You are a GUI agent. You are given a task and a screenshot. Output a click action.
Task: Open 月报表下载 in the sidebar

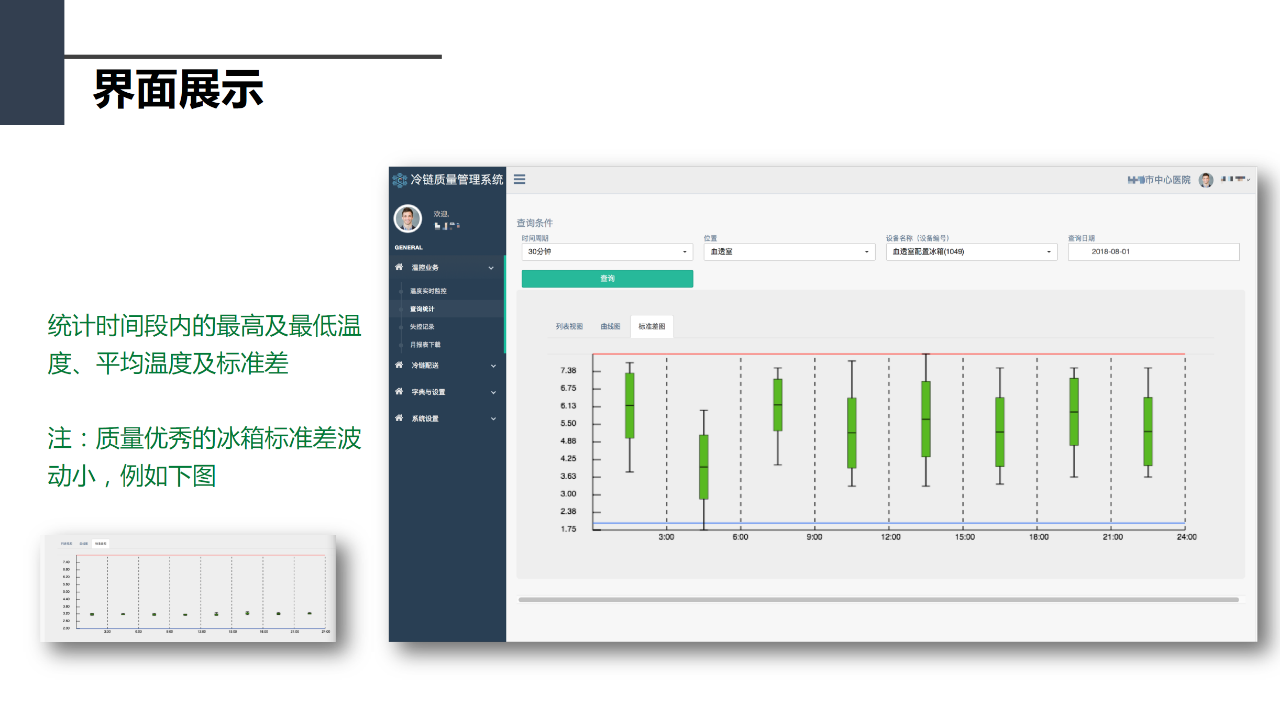[425, 345]
